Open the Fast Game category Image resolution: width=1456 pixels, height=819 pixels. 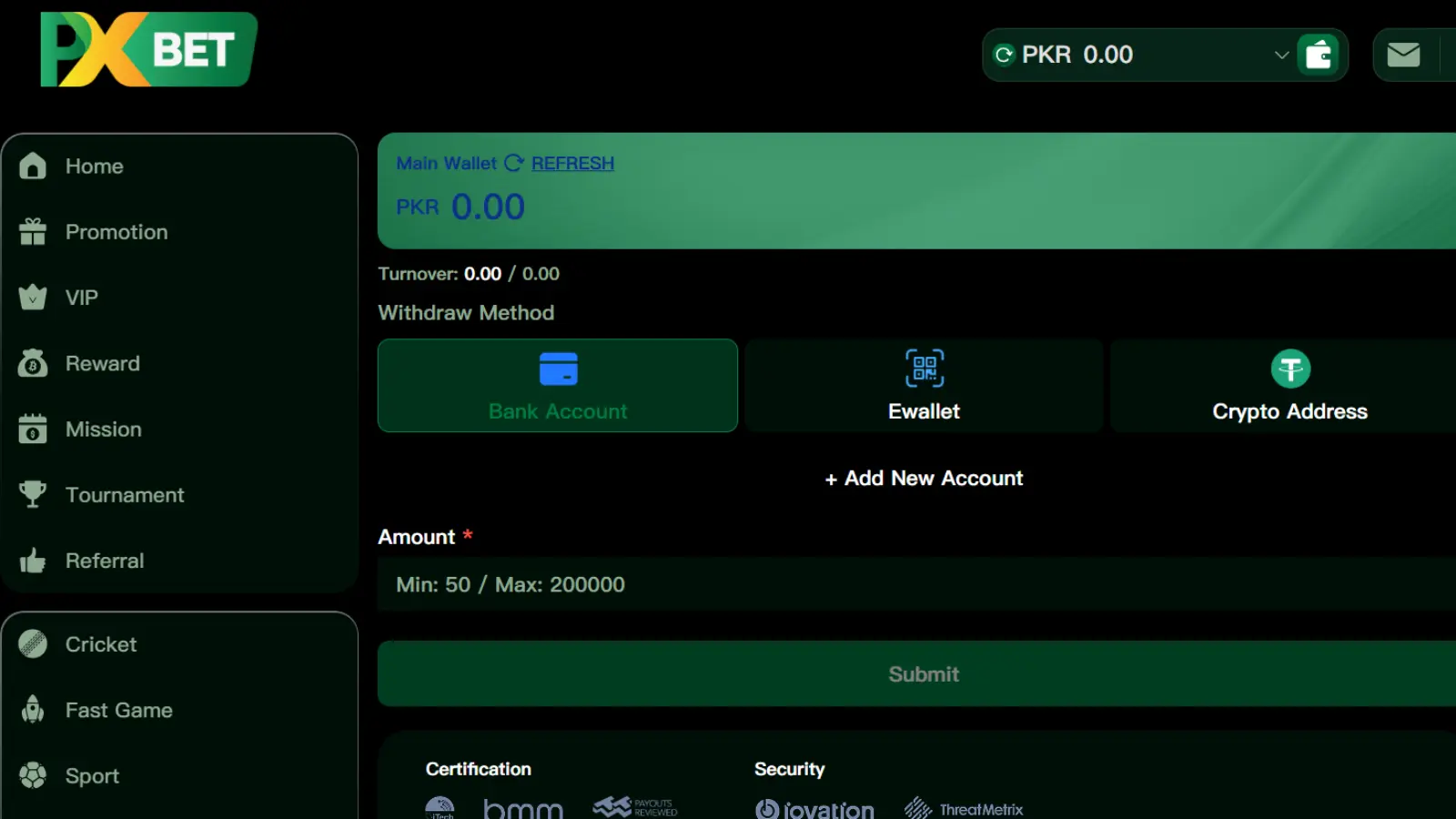[179, 710]
